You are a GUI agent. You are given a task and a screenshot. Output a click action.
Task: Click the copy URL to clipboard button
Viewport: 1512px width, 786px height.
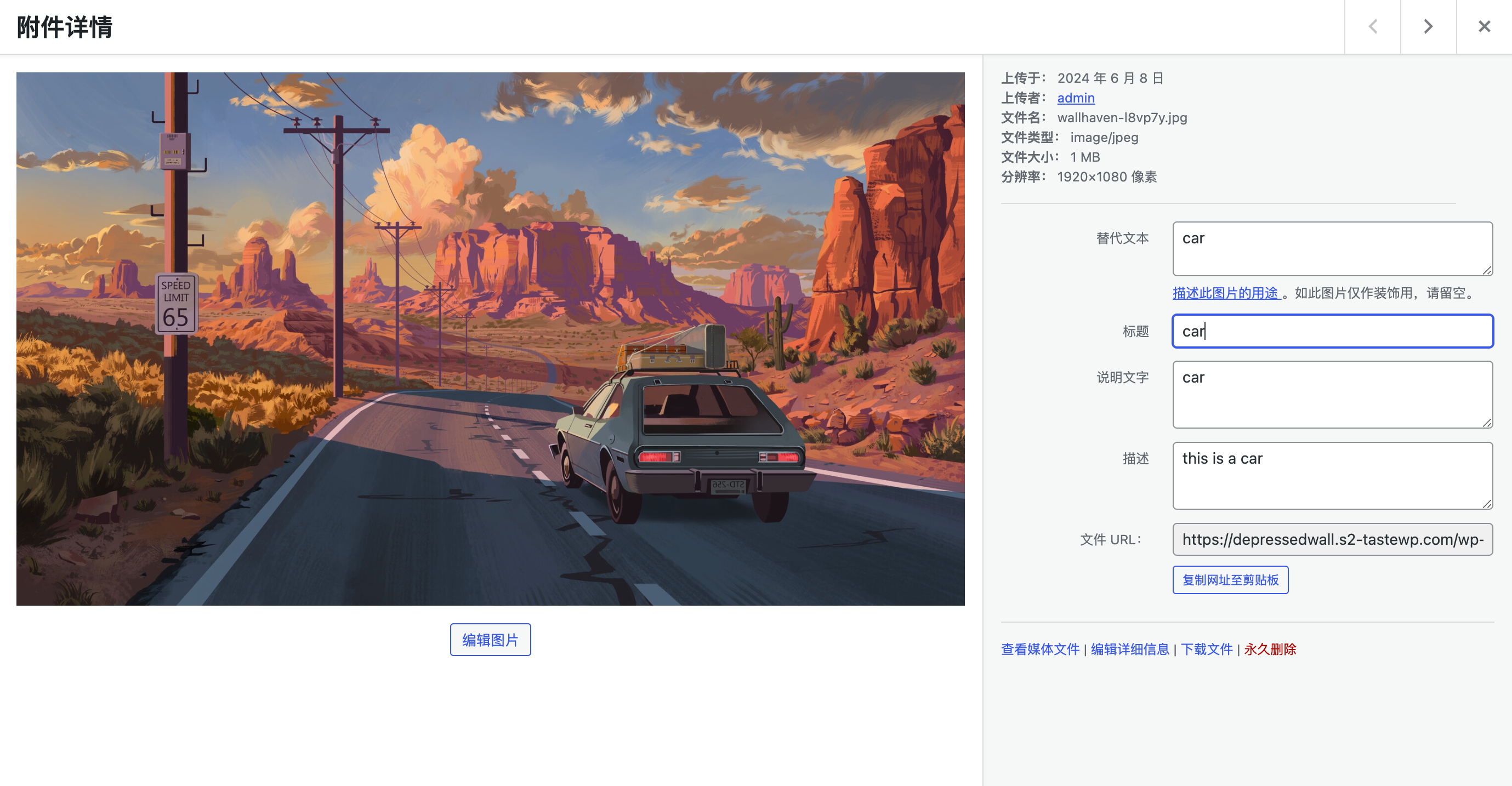[x=1230, y=580]
